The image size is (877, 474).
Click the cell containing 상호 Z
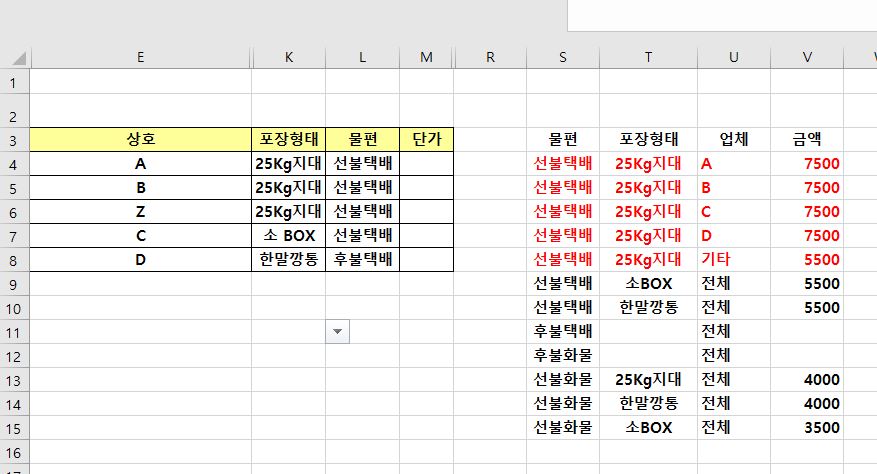coord(140,212)
